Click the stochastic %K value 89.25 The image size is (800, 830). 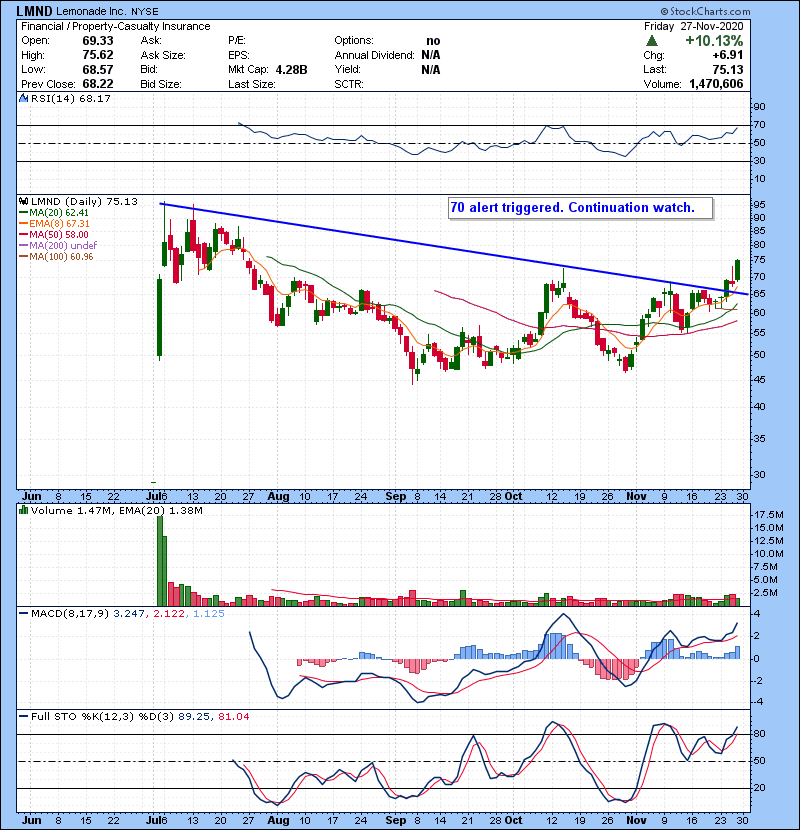pyautogui.click(x=193, y=717)
